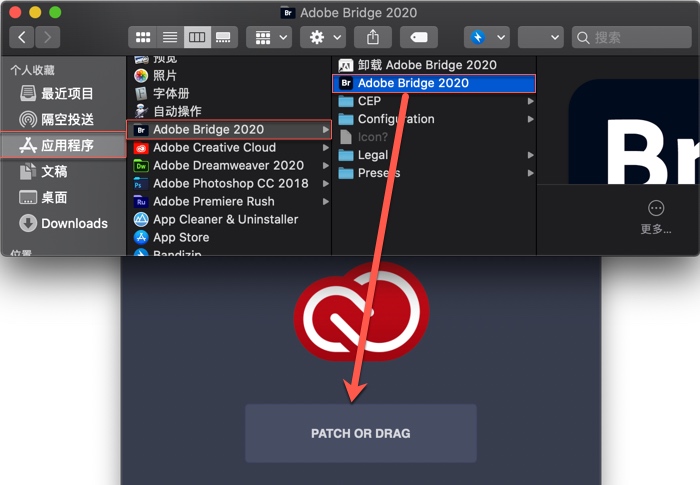Open the blue bolt toolbar dropdown
The image size is (700, 485).
point(487,37)
